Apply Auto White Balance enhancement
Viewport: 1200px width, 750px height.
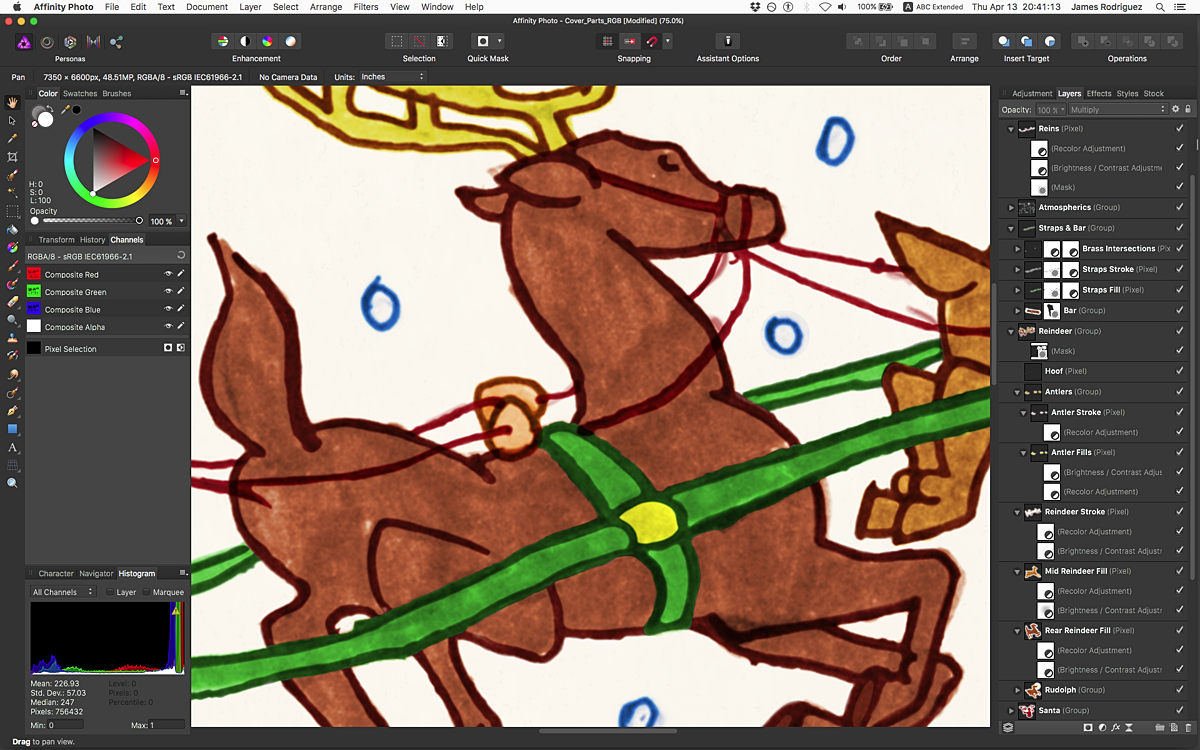point(290,42)
